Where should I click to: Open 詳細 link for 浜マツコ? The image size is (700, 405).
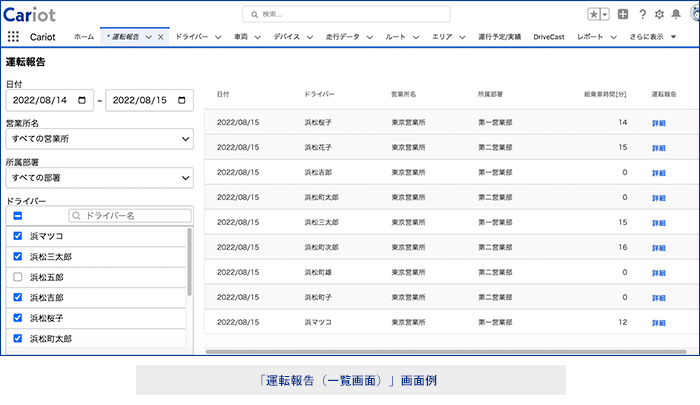[x=658, y=322]
